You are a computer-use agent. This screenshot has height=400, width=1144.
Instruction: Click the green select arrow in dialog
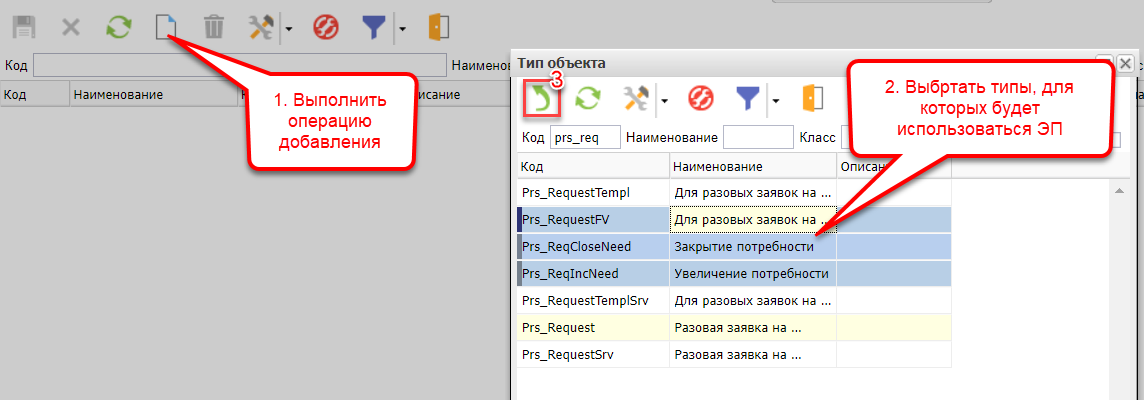click(542, 98)
